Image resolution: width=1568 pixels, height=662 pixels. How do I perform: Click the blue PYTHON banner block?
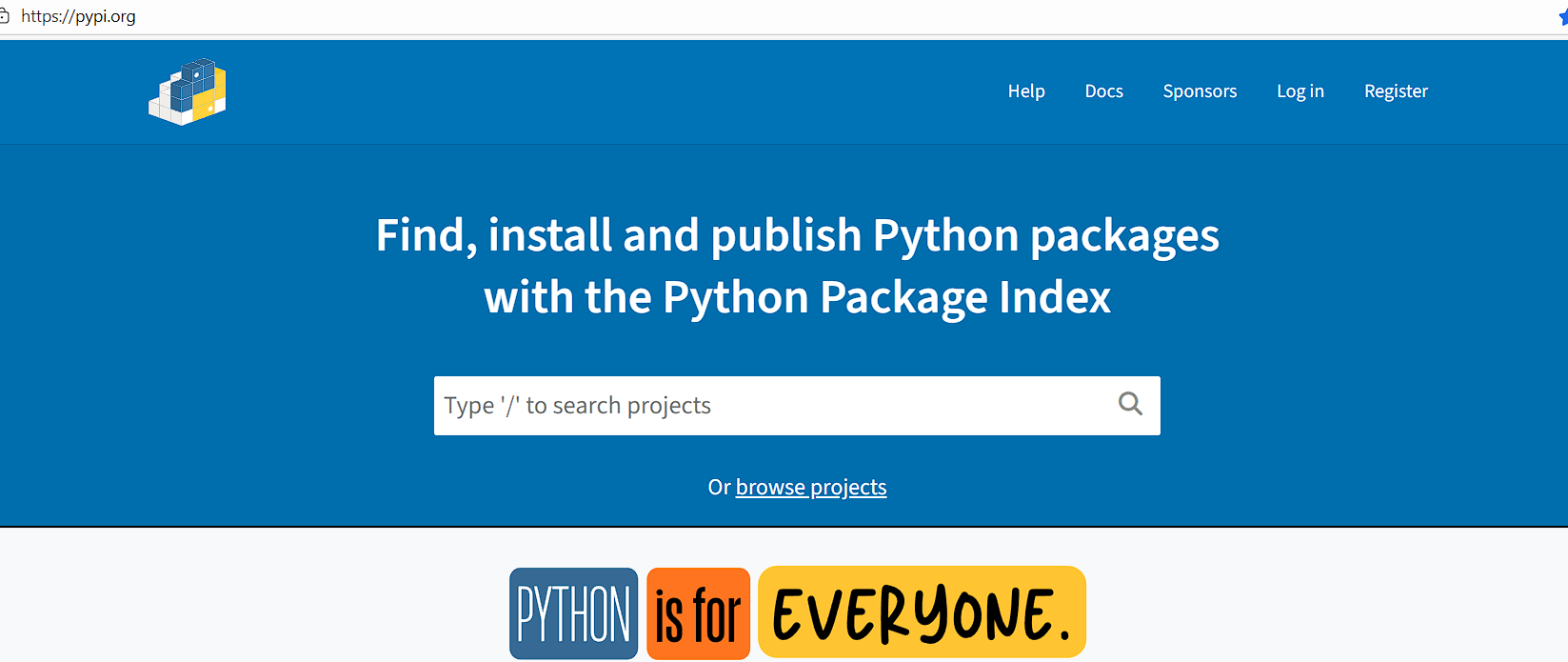[574, 613]
